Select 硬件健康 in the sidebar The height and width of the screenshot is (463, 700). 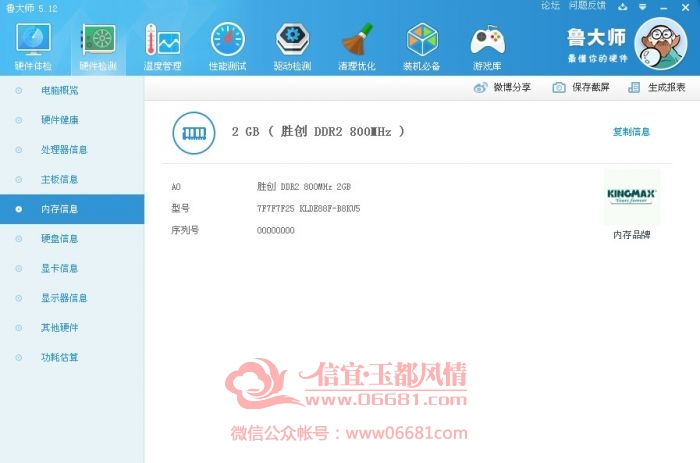tap(72, 120)
